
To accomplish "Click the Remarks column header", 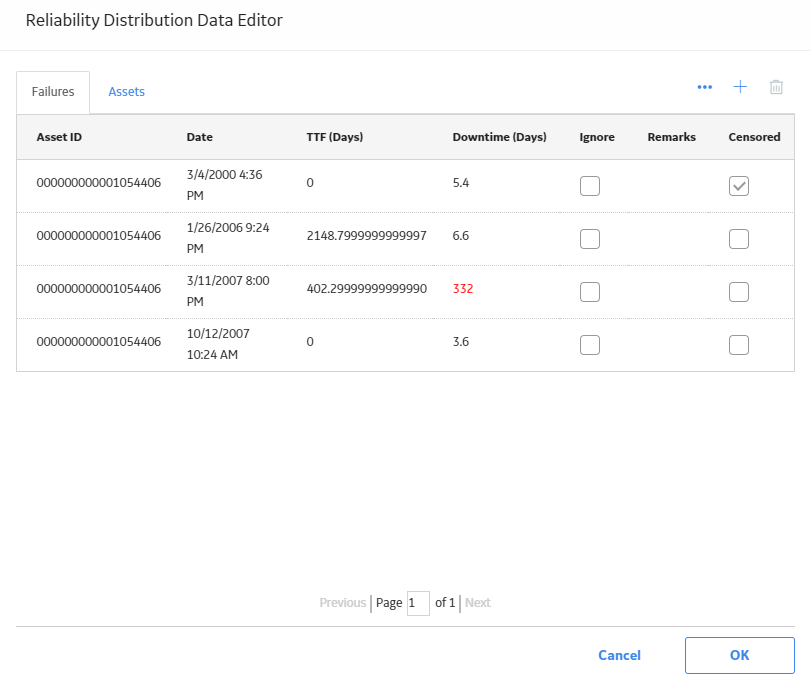I will click(x=672, y=137).
